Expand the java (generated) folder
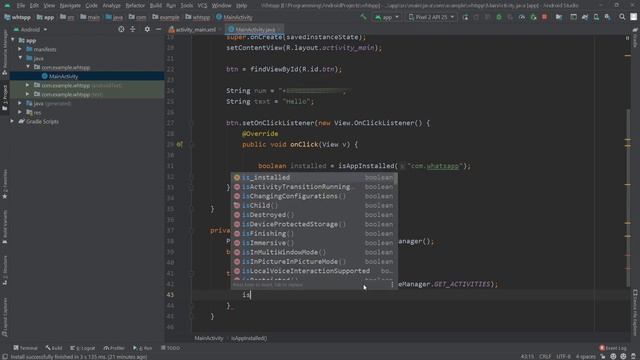 [20, 103]
